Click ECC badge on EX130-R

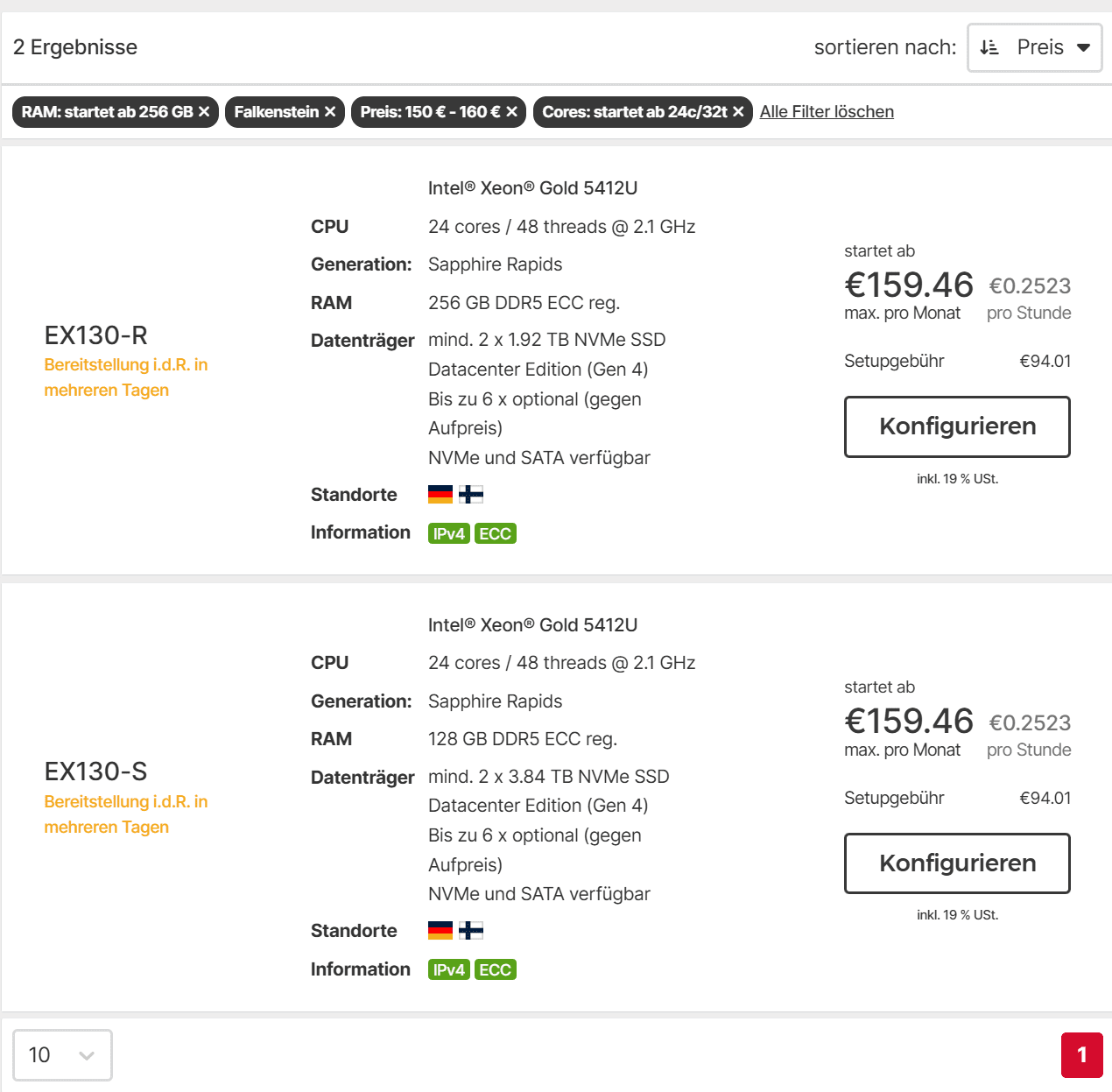pos(495,533)
